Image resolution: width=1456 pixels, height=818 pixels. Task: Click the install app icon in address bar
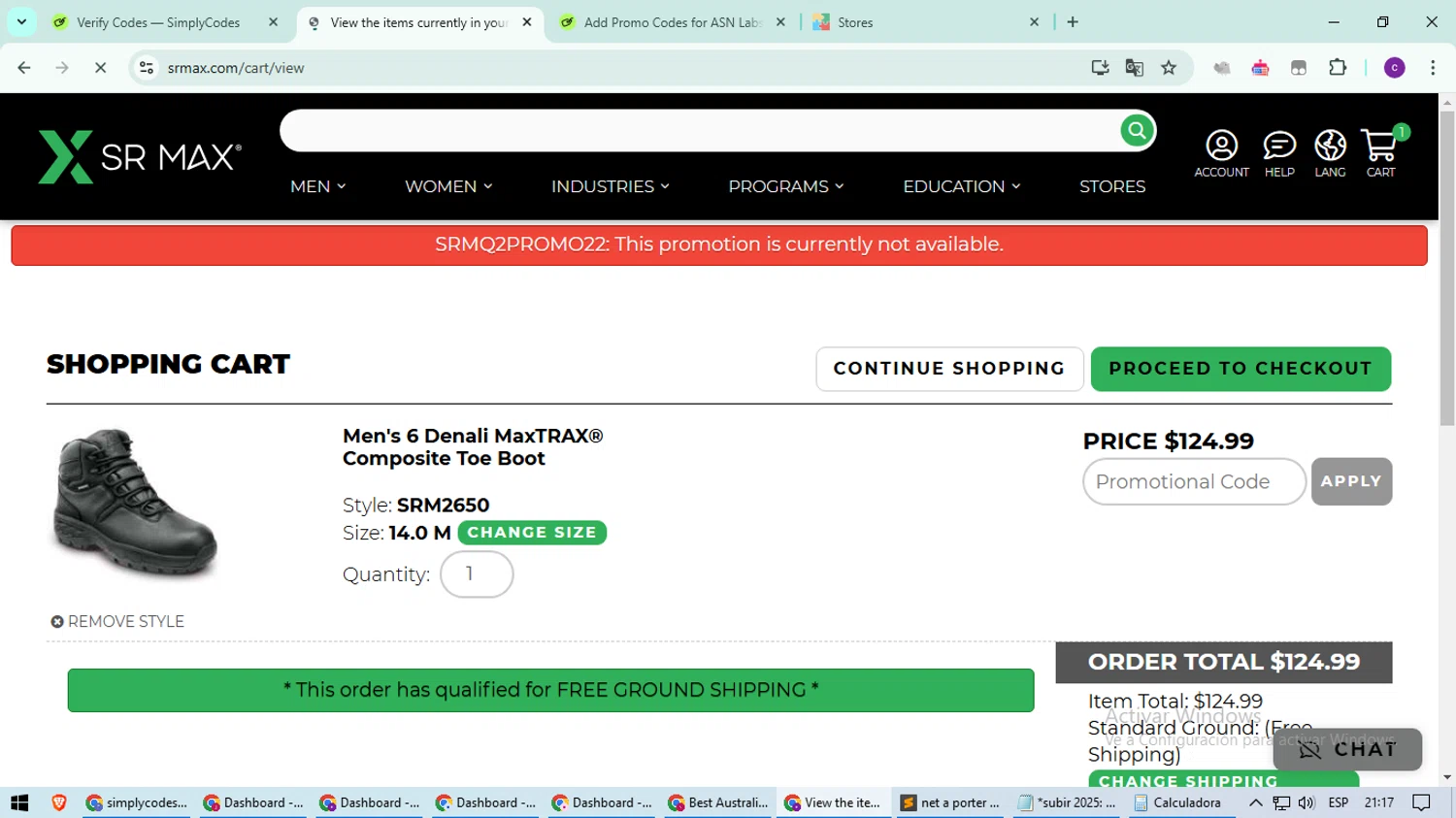click(1100, 68)
